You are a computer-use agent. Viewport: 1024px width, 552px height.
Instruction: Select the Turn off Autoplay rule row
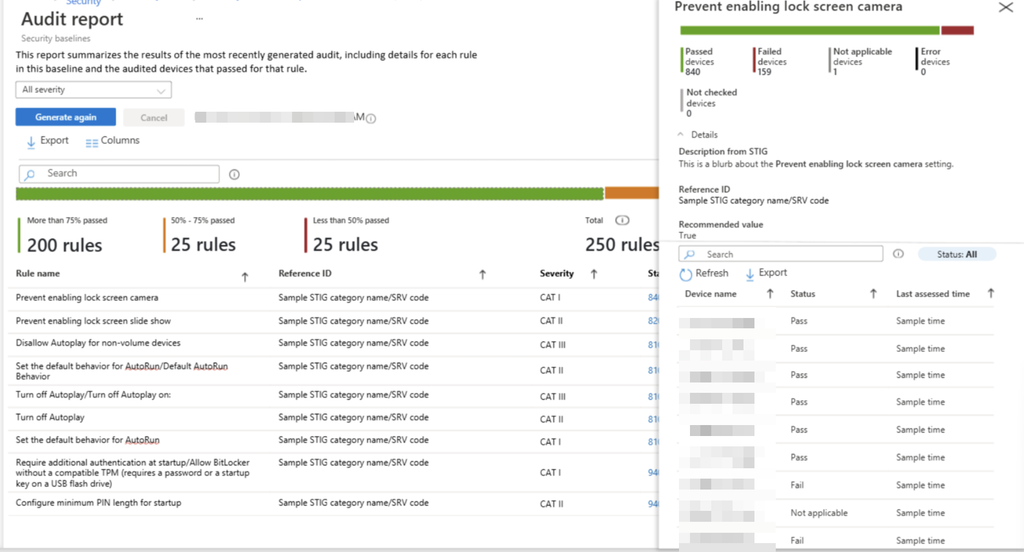pyautogui.click(x=334, y=418)
